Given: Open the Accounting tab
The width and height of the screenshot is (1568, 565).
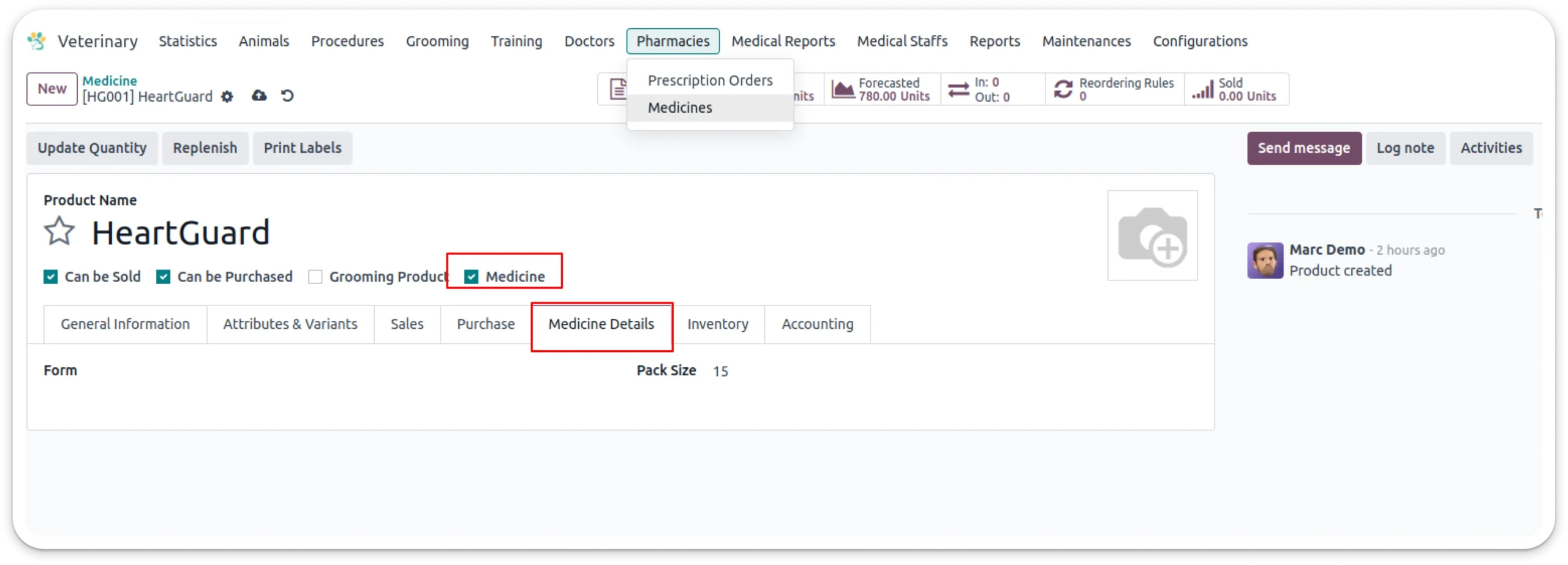Looking at the screenshot, I should coord(817,324).
